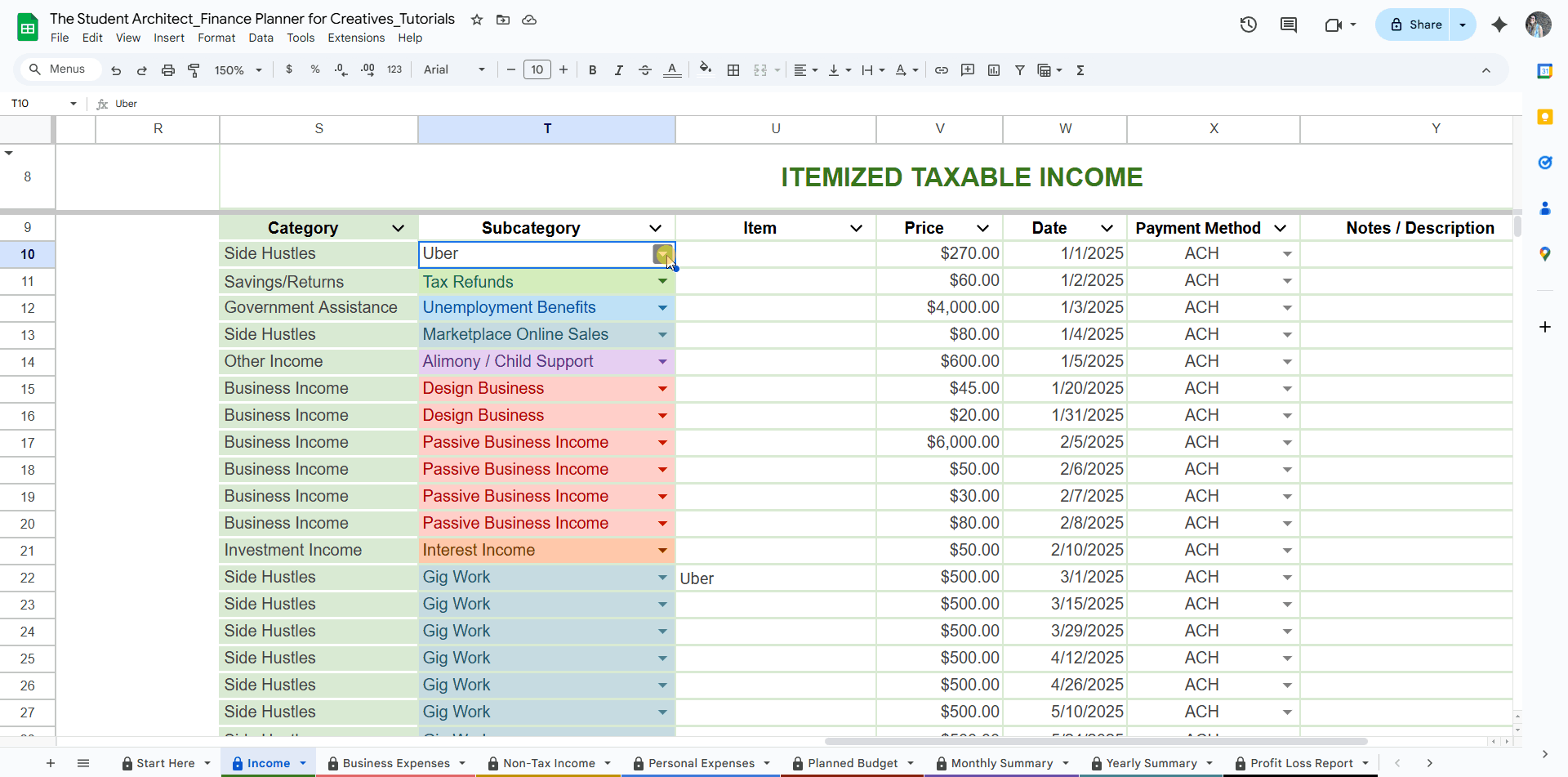View document status cloud icon
The width and height of the screenshot is (1568, 777).
[529, 20]
